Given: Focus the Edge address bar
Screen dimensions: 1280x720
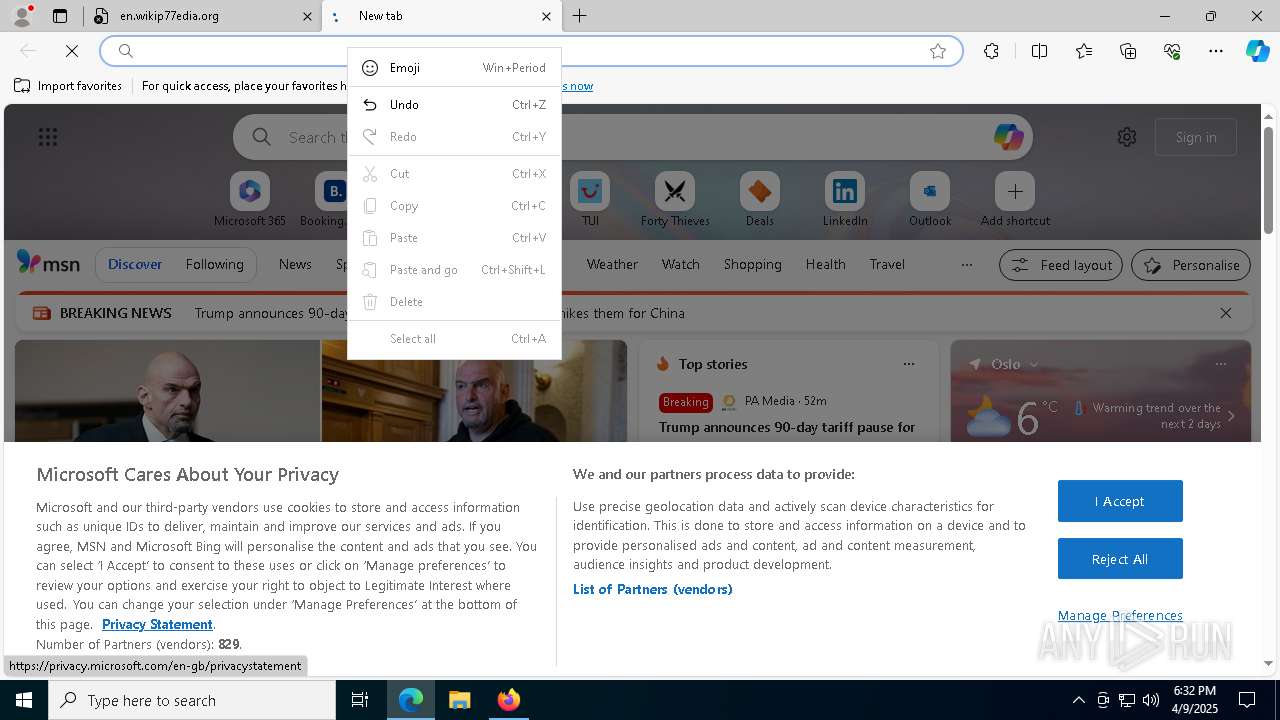Looking at the screenshot, I should tap(530, 51).
